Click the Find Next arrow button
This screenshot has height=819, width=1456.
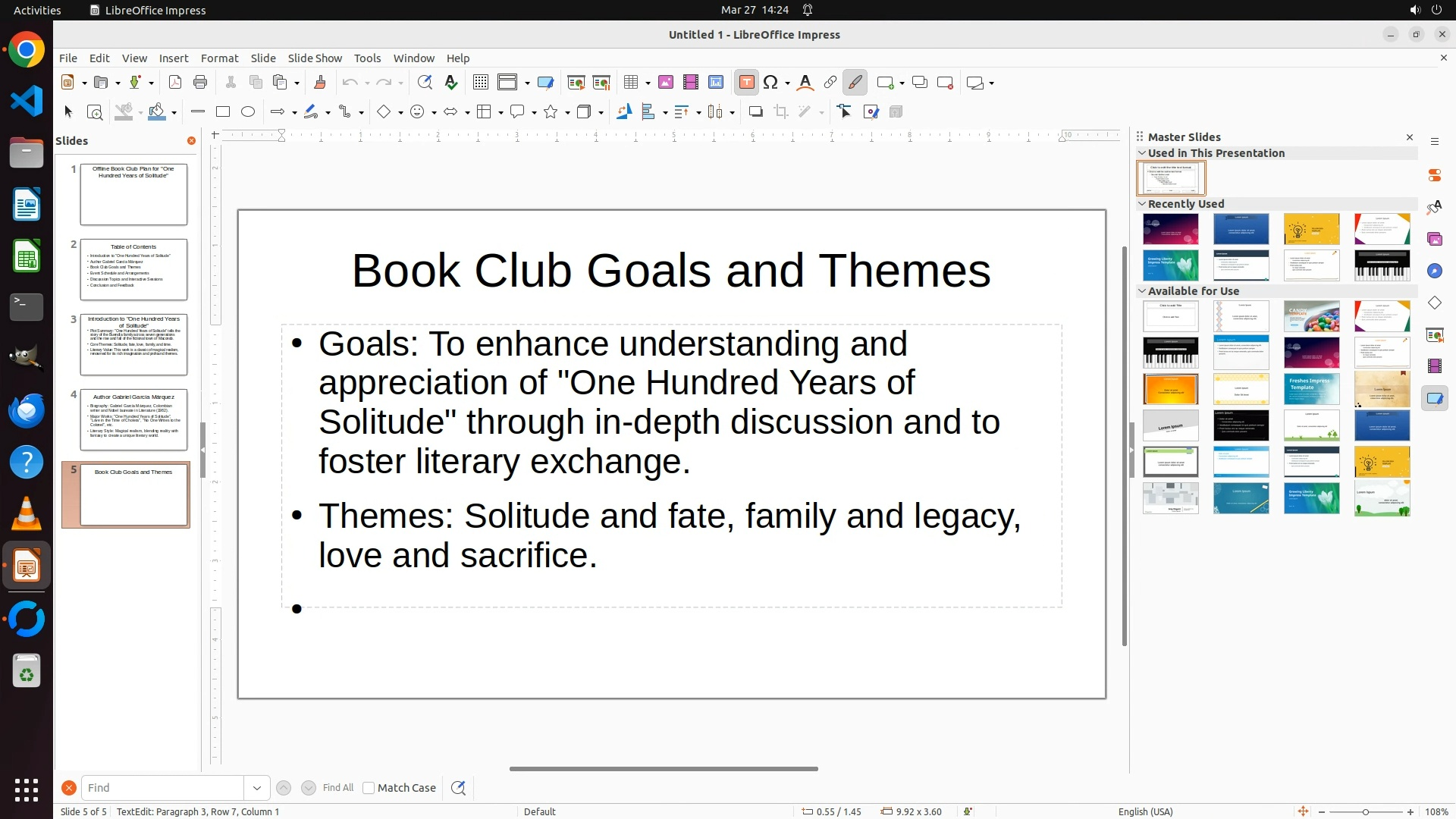point(309,788)
